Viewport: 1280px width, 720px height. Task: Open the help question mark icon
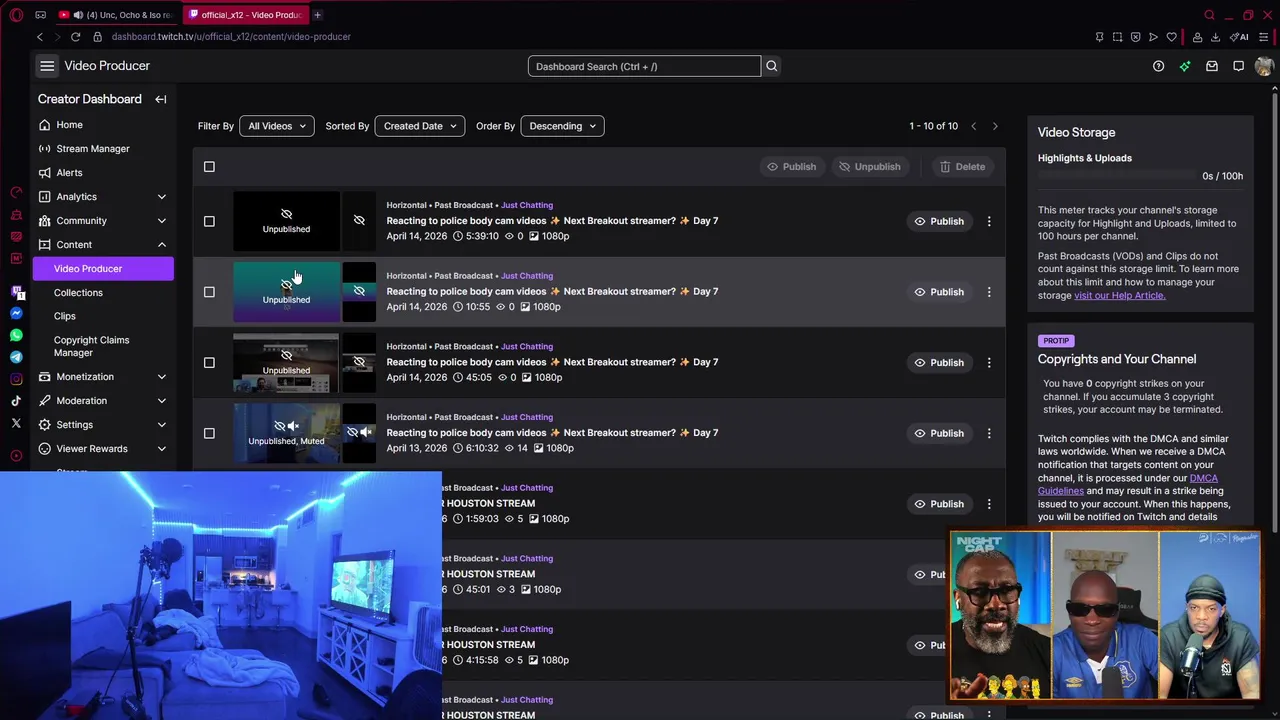coord(1158,66)
